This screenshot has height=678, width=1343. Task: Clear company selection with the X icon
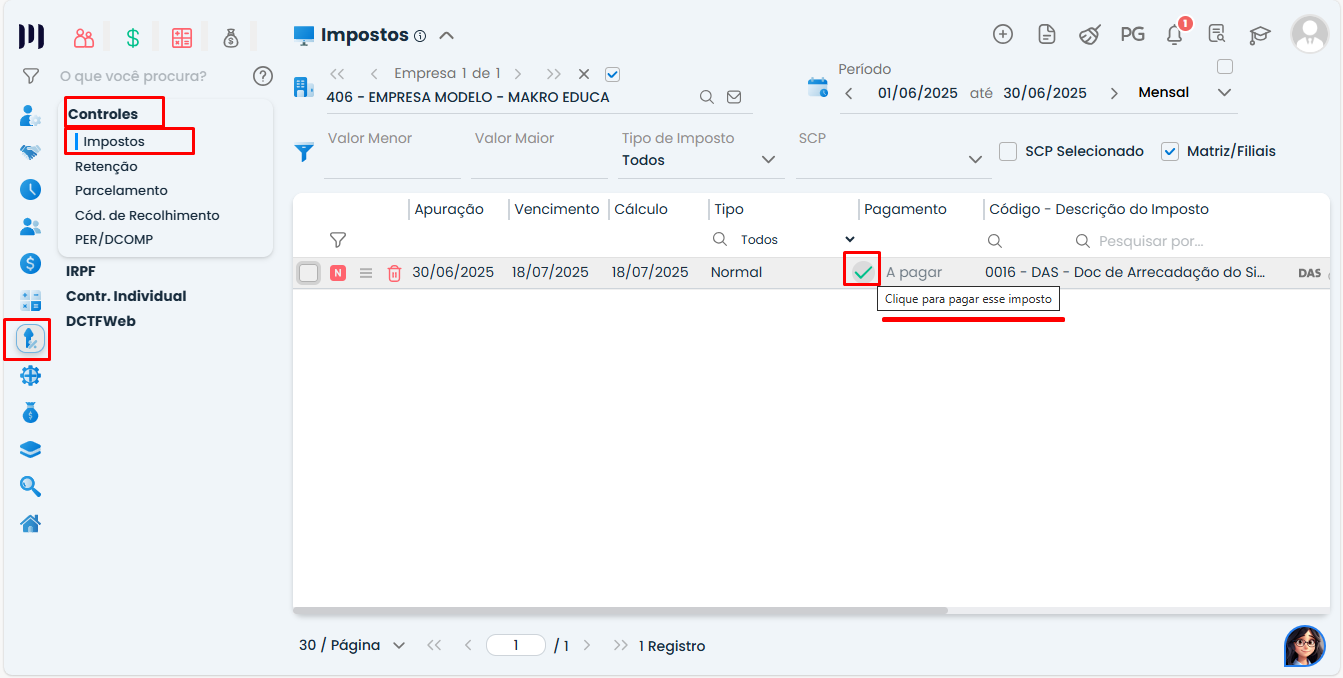pyautogui.click(x=584, y=74)
